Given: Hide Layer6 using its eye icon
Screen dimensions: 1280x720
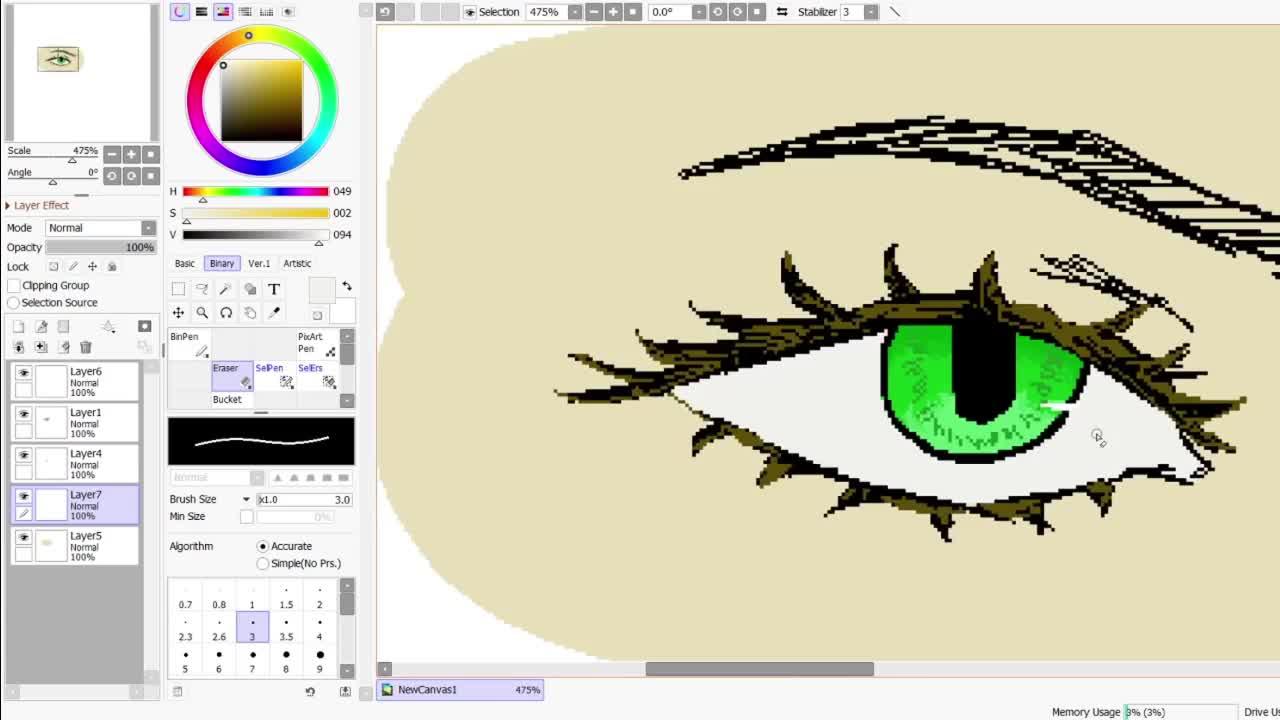Looking at the screenshot, I should [24, 372].
